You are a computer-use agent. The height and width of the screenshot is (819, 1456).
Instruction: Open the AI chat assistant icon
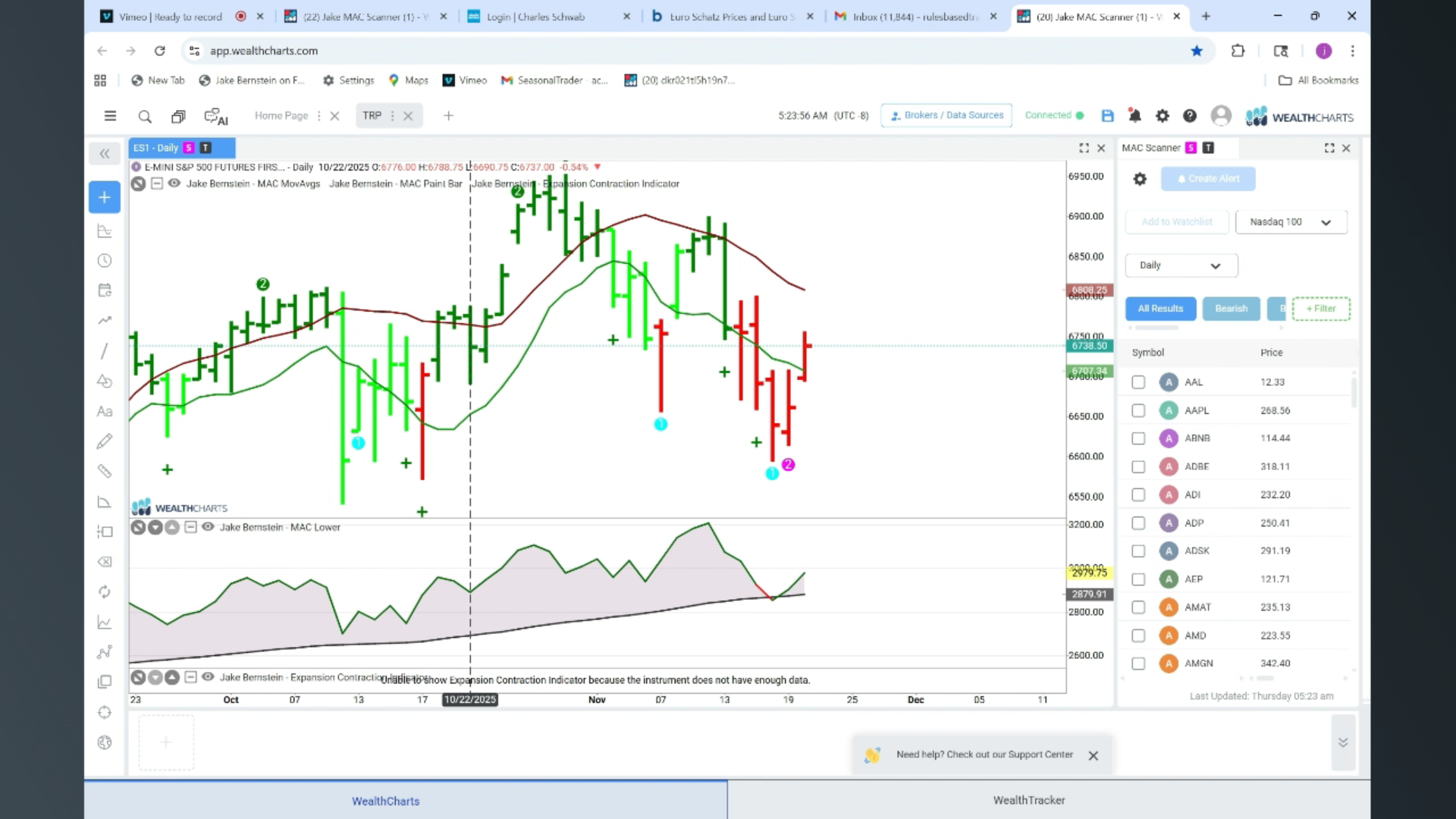216,116
